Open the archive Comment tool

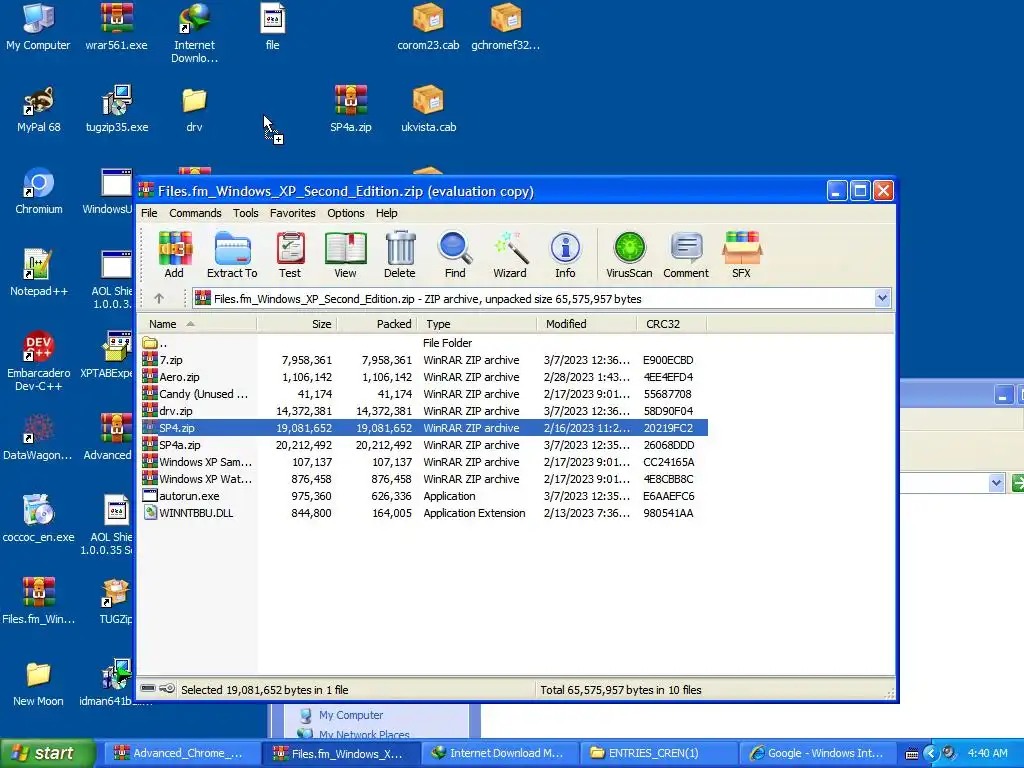tap(686, 255)
